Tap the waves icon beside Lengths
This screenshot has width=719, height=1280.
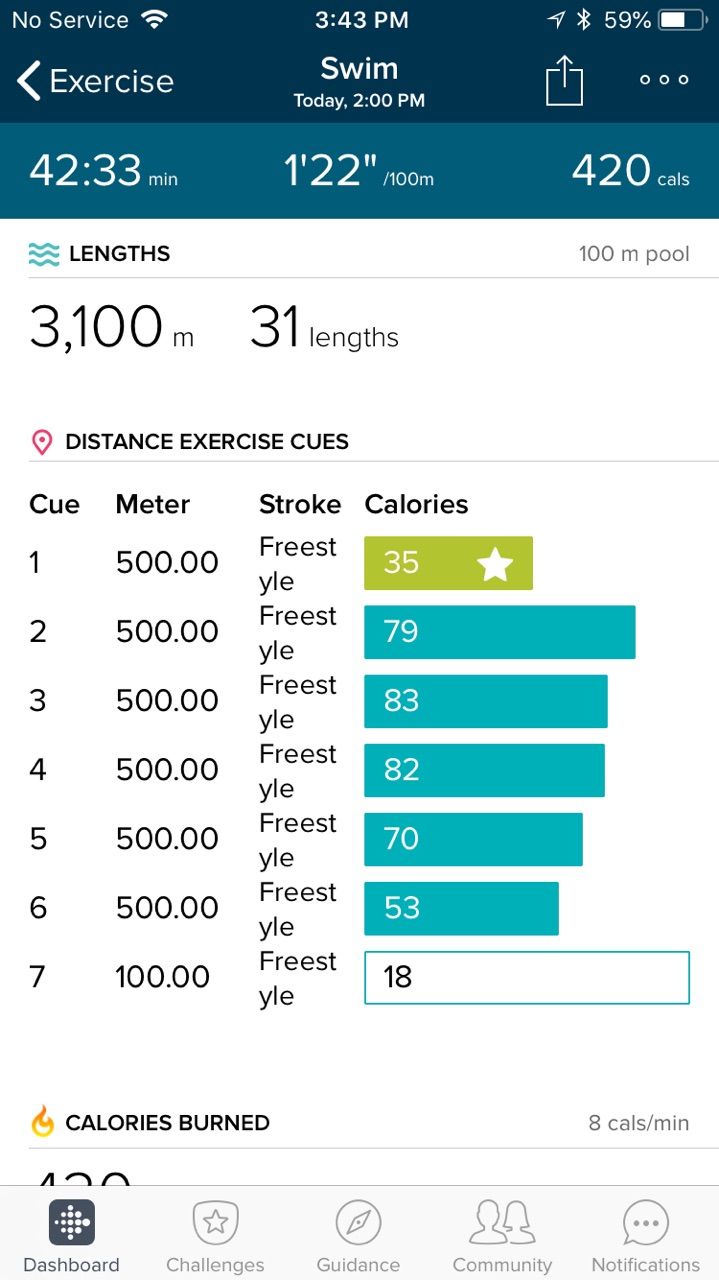pos(44,254)
